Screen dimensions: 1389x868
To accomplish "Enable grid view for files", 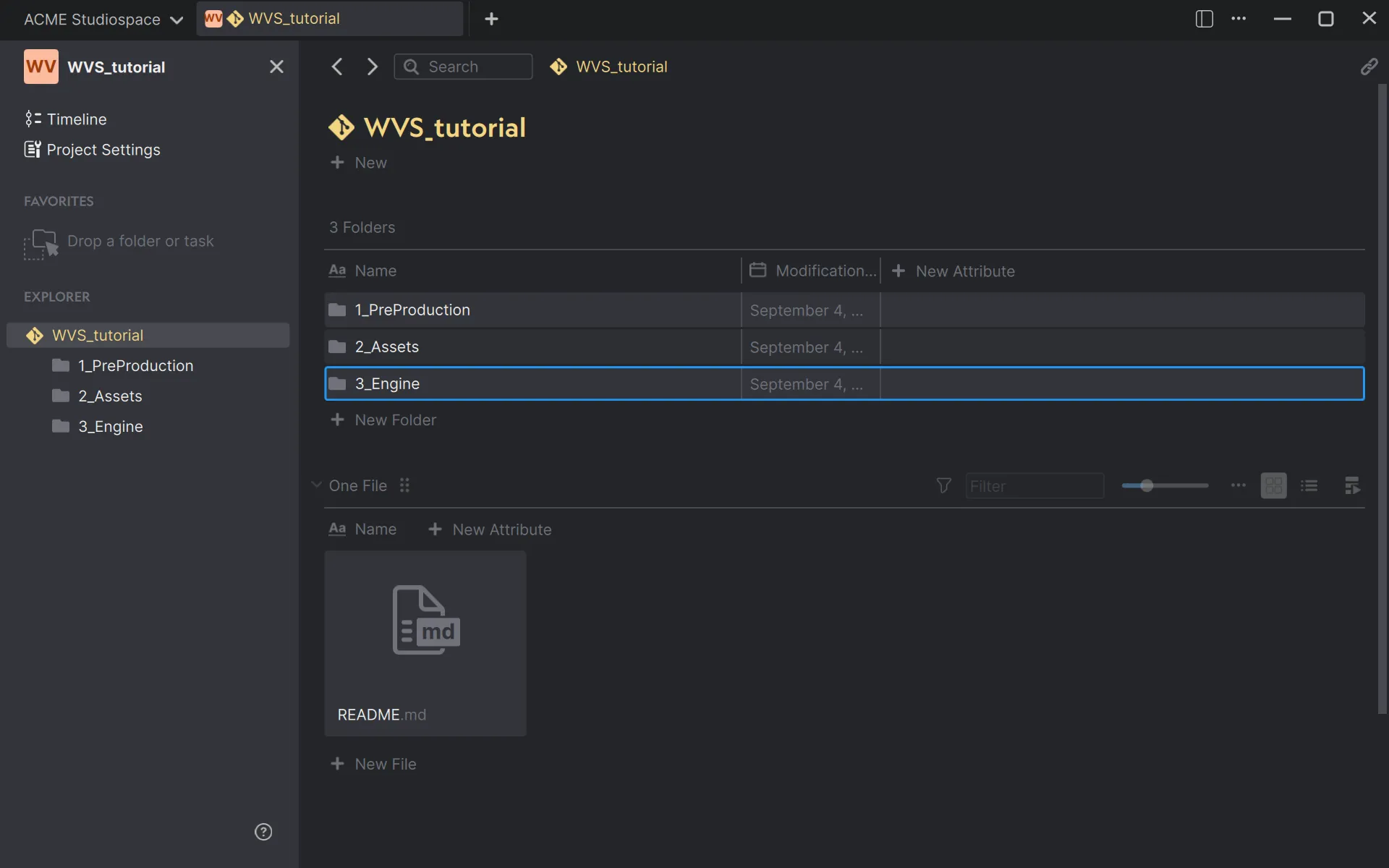I will click(x=1274, y=485).
